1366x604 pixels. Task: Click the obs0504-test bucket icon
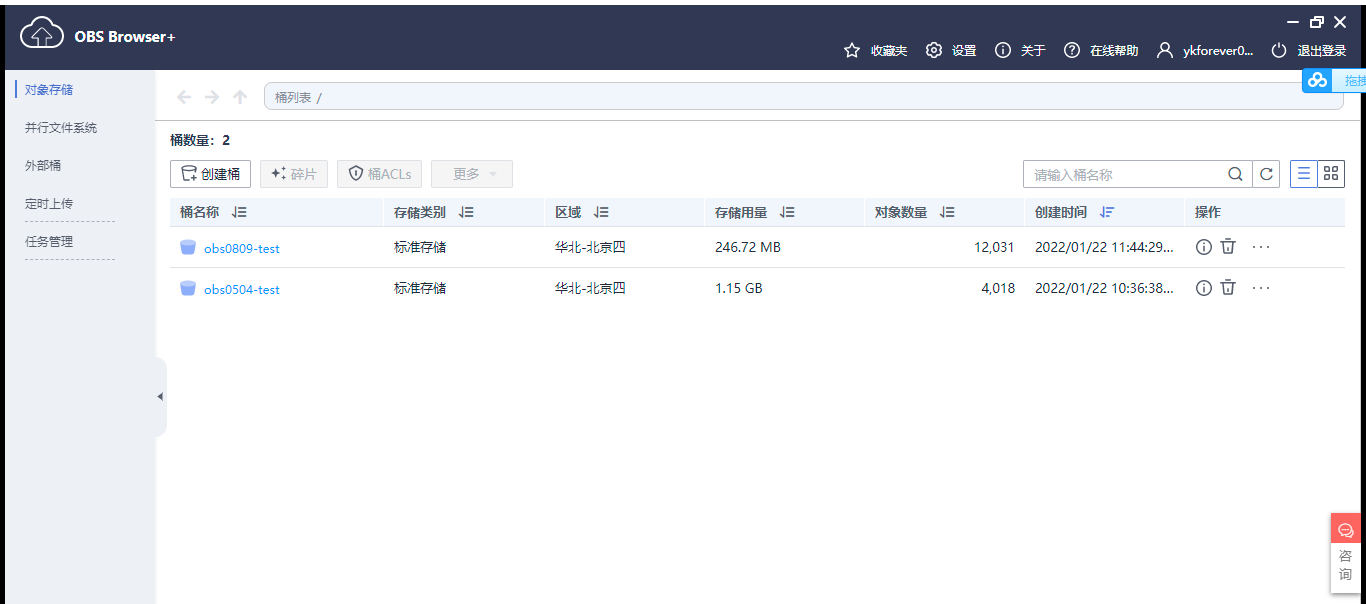(188, 288)
